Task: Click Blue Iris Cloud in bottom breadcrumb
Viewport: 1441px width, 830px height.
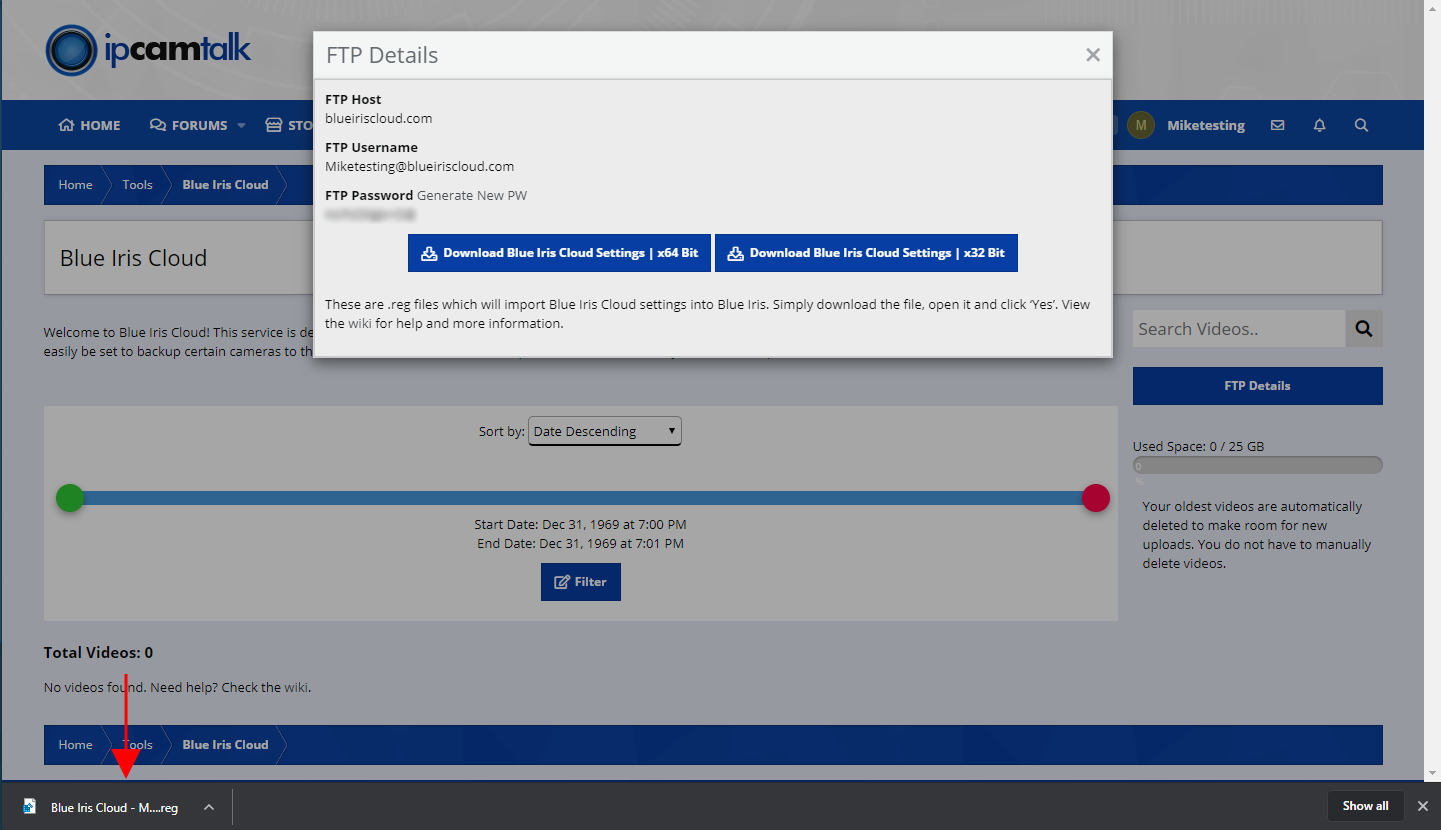Action: [x=225, y=745]
